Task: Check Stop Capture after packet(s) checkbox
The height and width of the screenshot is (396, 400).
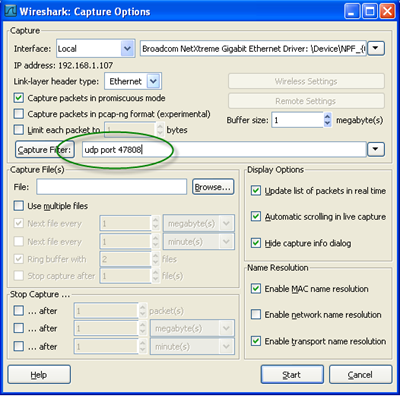Action: tap(19, 311)
